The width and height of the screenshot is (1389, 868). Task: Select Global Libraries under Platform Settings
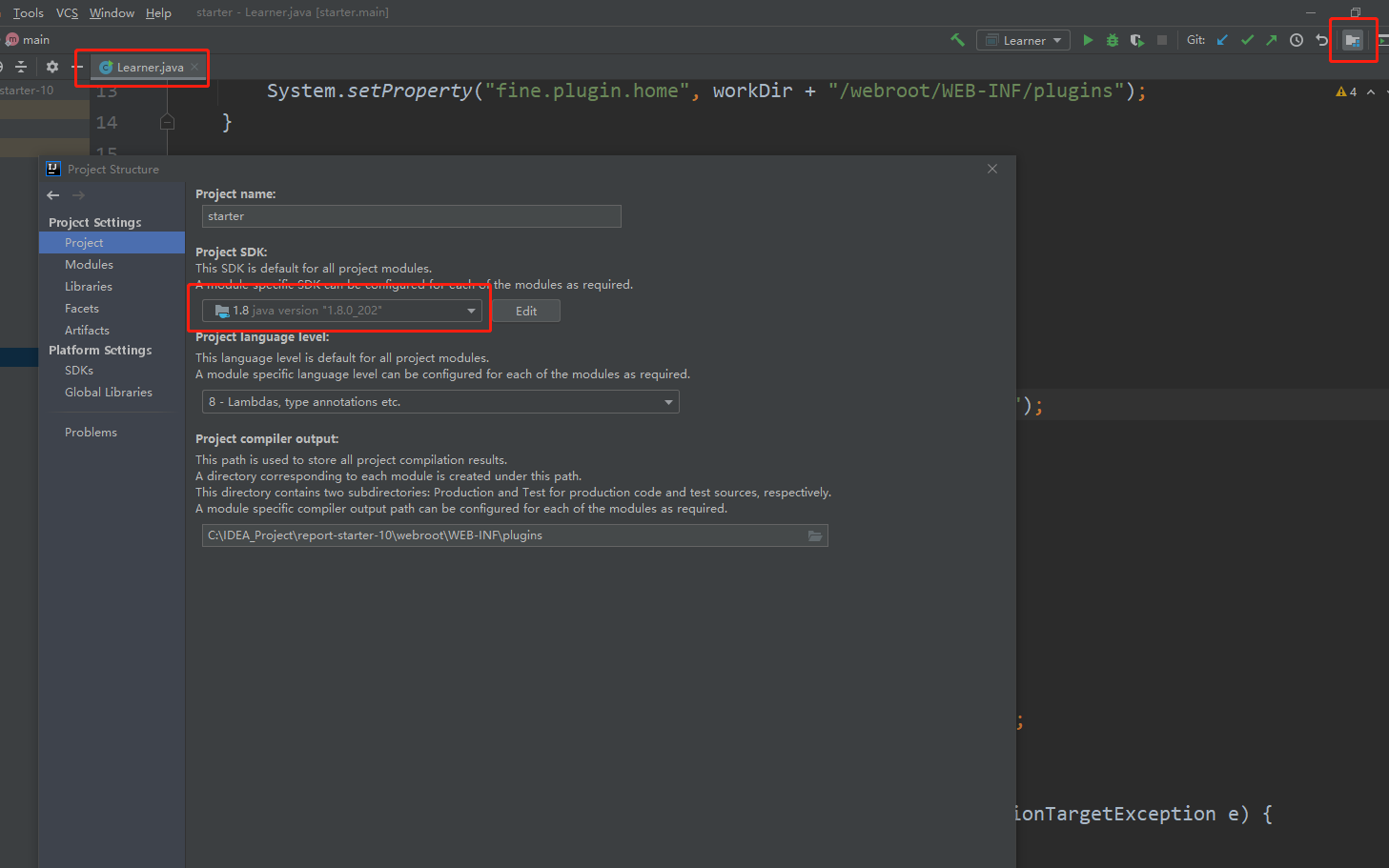tap(109, 393)
